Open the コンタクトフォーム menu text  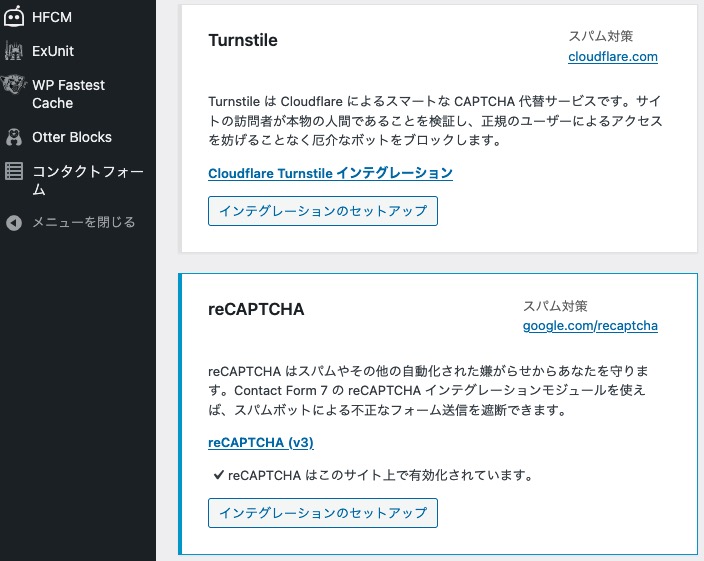(86, 180)
